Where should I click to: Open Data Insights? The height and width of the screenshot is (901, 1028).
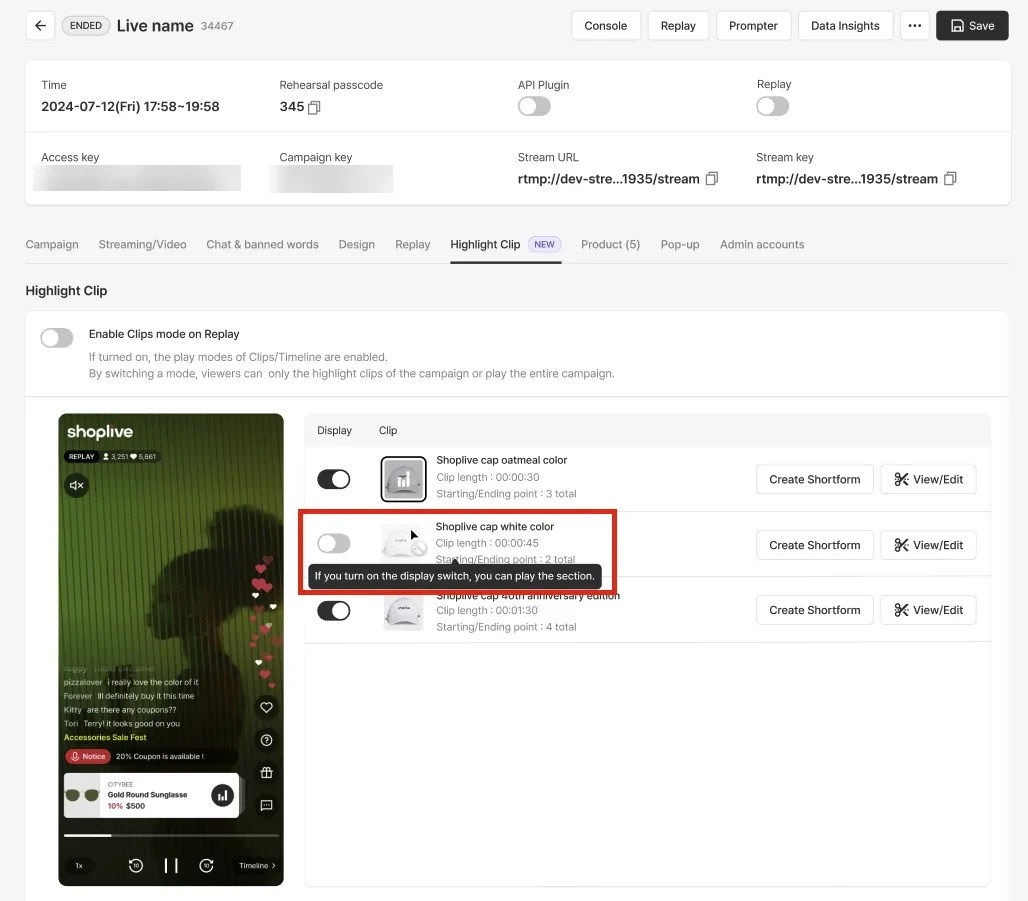(845, 26)
